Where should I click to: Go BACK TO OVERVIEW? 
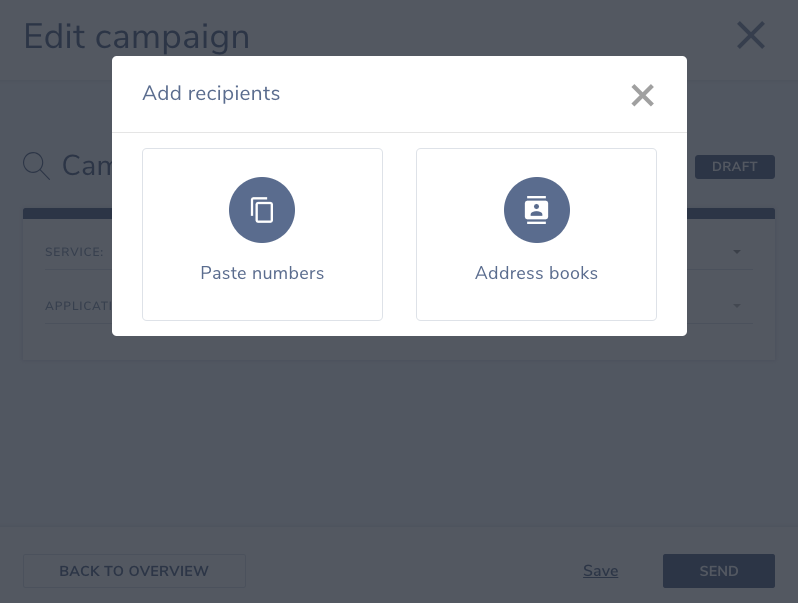coord(134,571)
